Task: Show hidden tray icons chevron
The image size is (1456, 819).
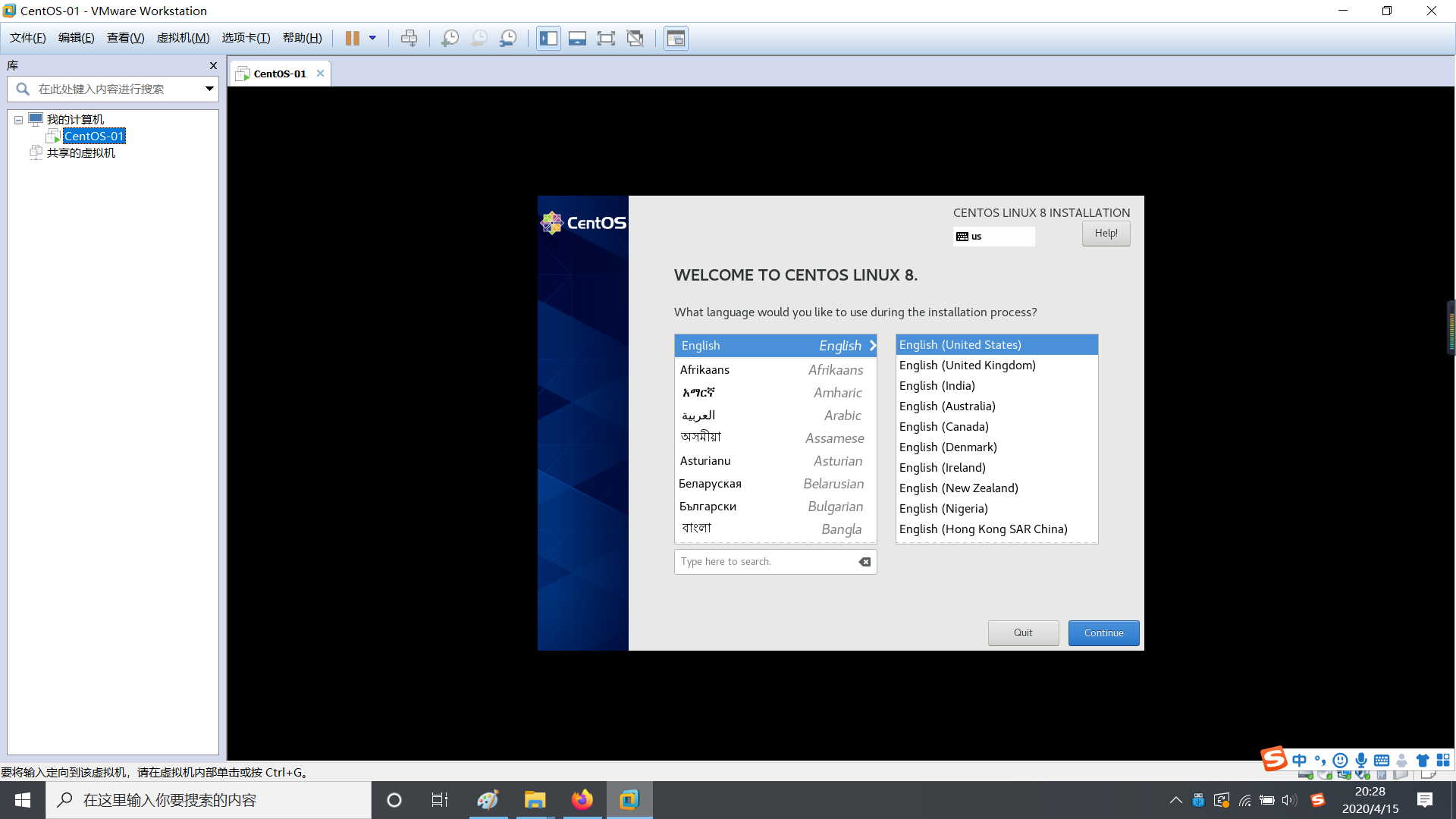Action: 1176,800
